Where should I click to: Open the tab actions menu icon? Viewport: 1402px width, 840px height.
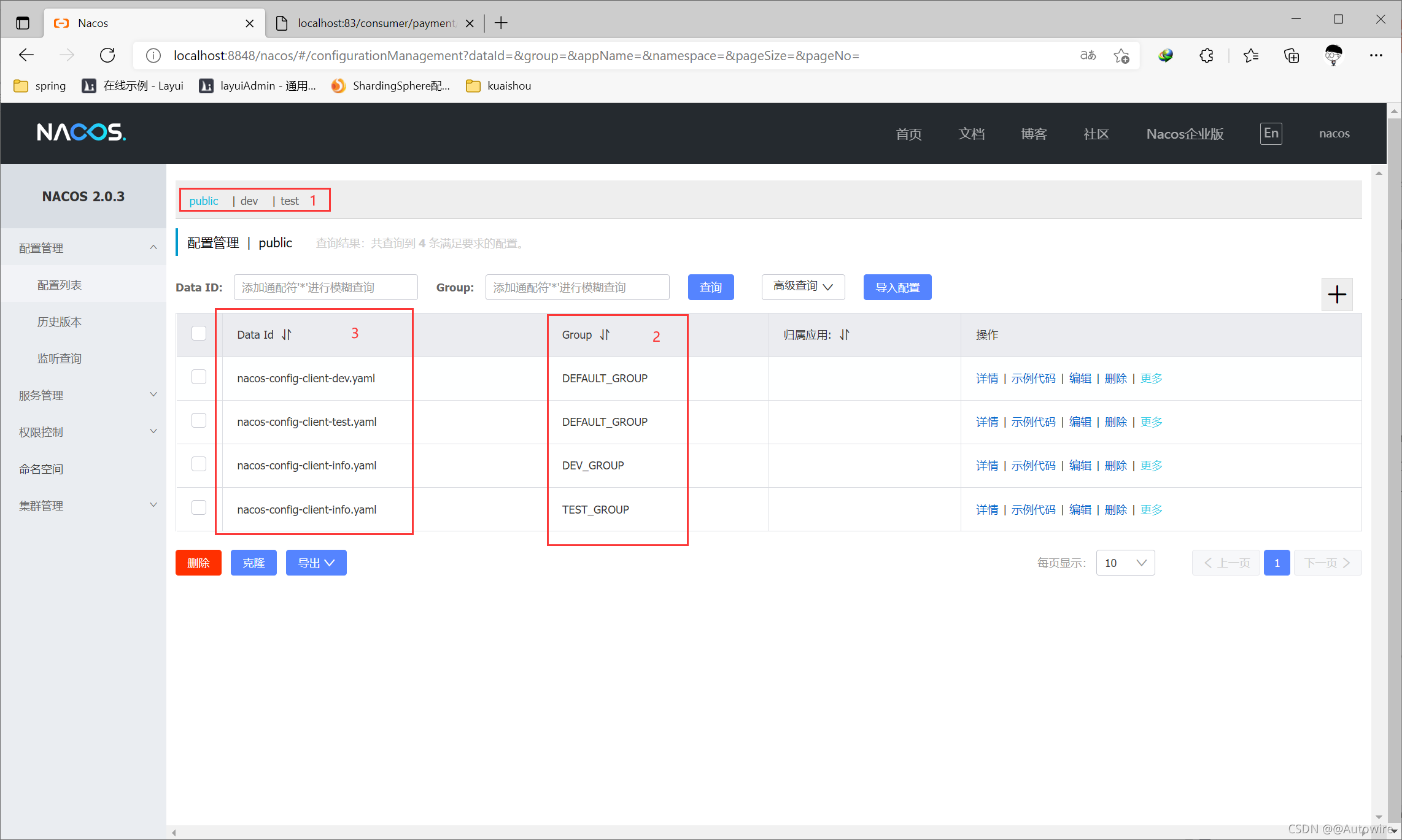[23, 23]
